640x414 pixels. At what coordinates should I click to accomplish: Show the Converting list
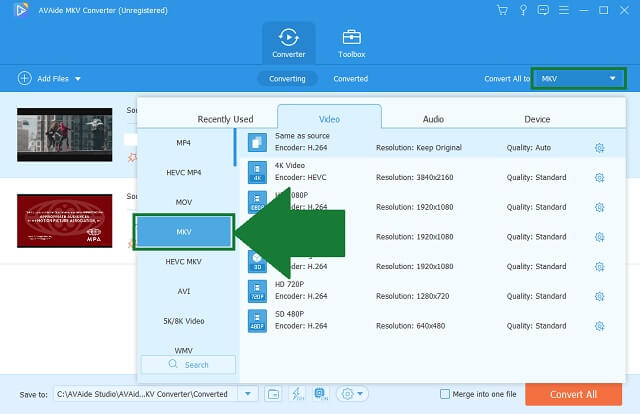(287, 78)
